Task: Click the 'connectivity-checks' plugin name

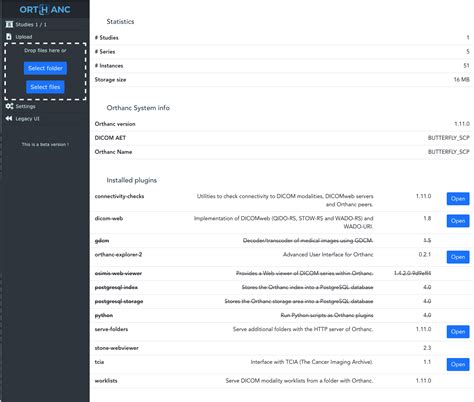Action: pos(119,196)
